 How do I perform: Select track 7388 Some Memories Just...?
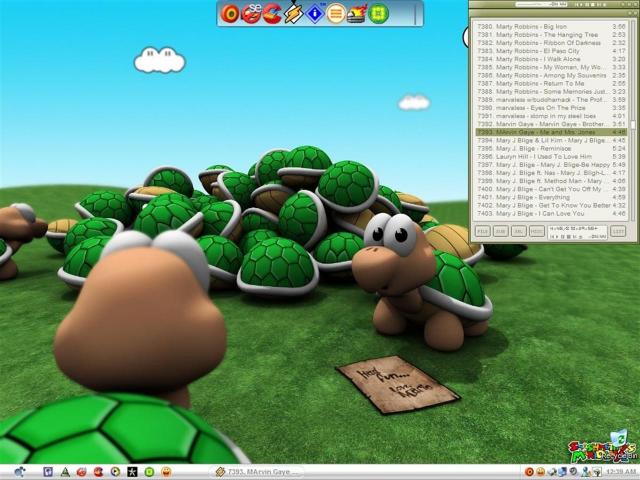click(551, 91)
